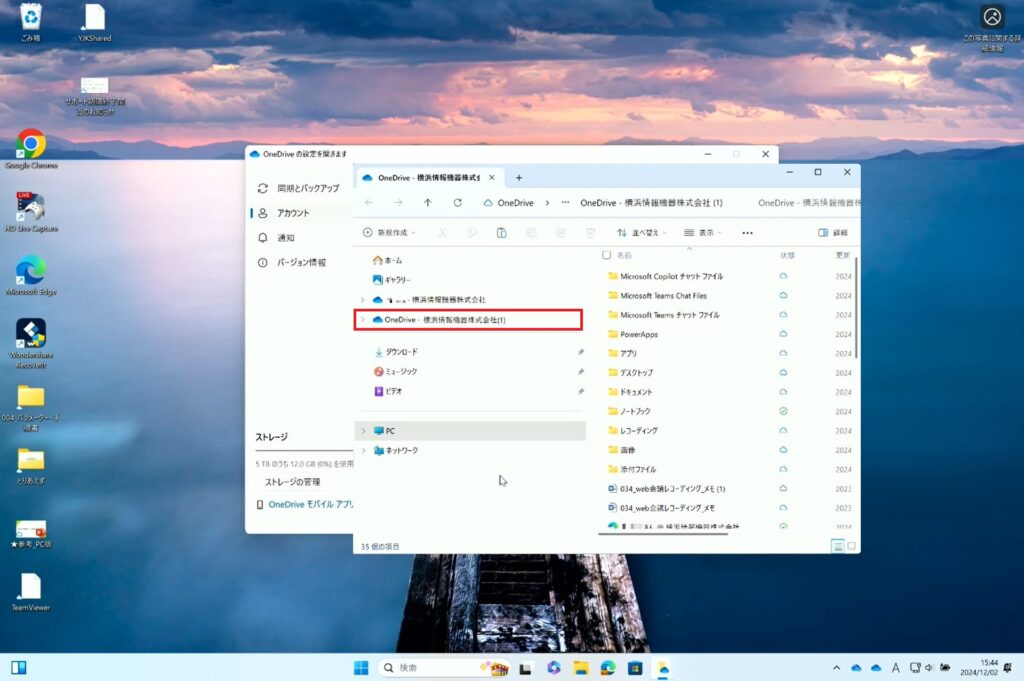
Task: Click the horizontal scrollbar in file list
Action: pyautogui.click(x=663, y=534)
